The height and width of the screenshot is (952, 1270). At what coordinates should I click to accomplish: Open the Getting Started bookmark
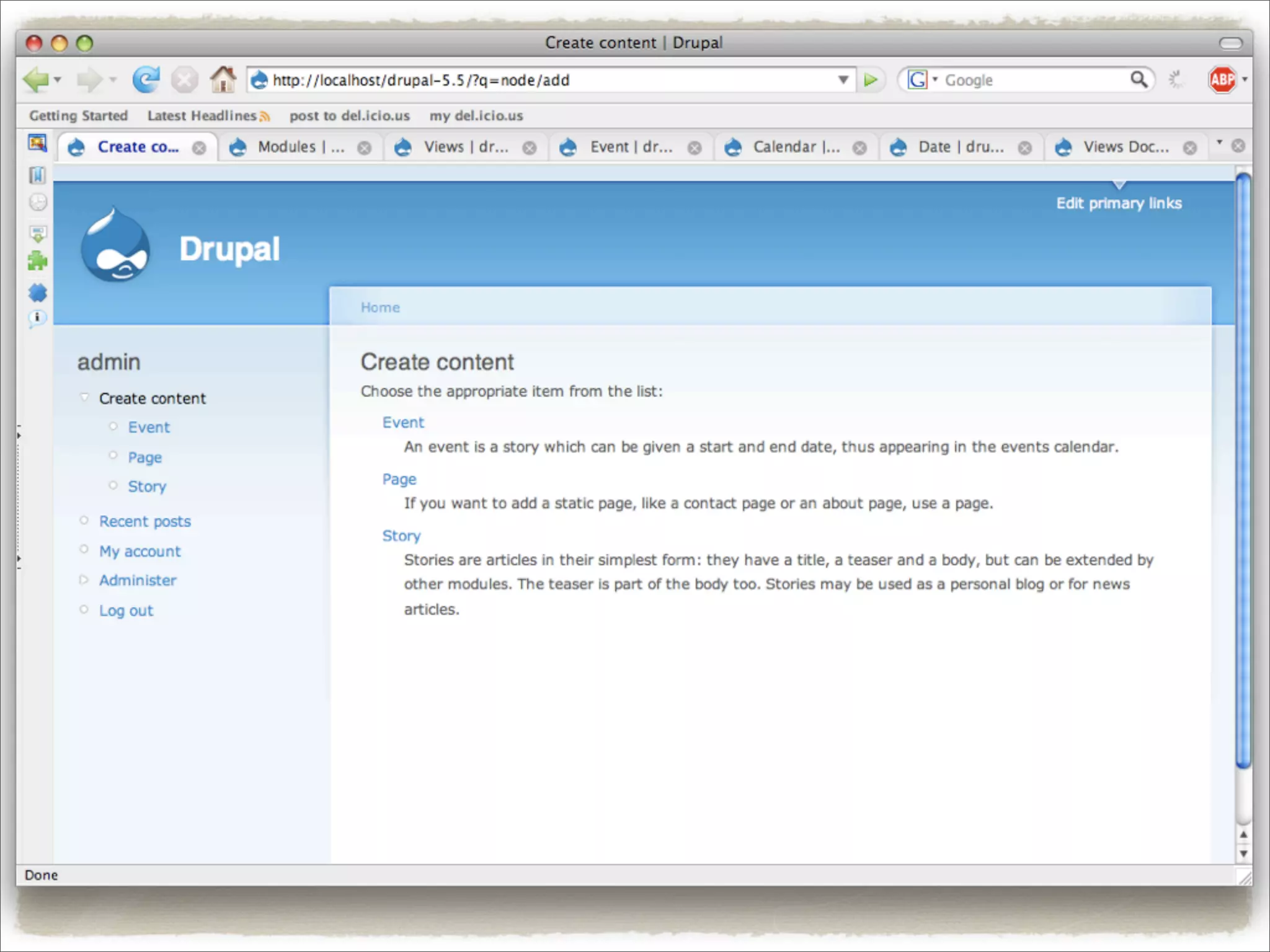coord(78,116)
